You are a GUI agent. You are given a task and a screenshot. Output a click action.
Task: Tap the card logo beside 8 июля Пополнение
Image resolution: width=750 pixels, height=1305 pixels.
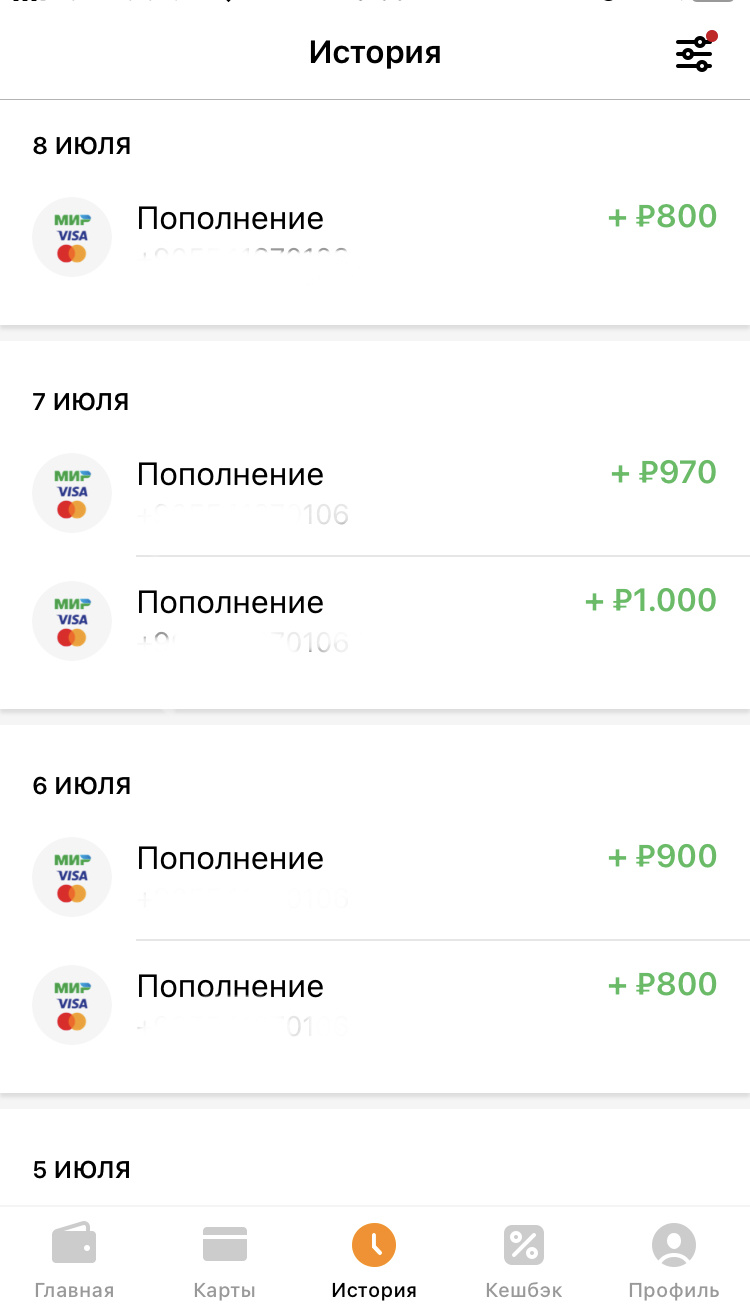72,237
